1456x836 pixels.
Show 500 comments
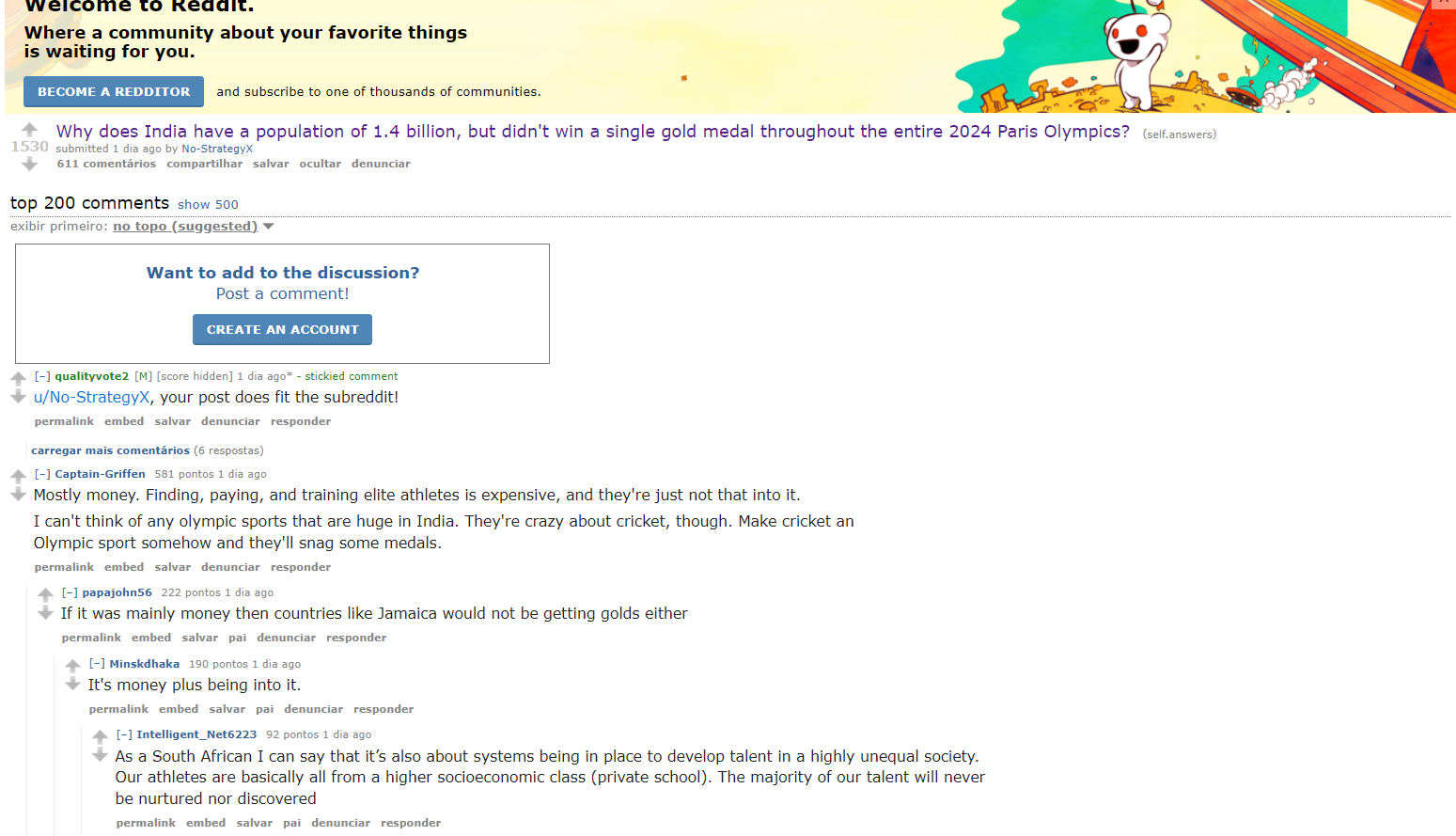click(208, 205)
